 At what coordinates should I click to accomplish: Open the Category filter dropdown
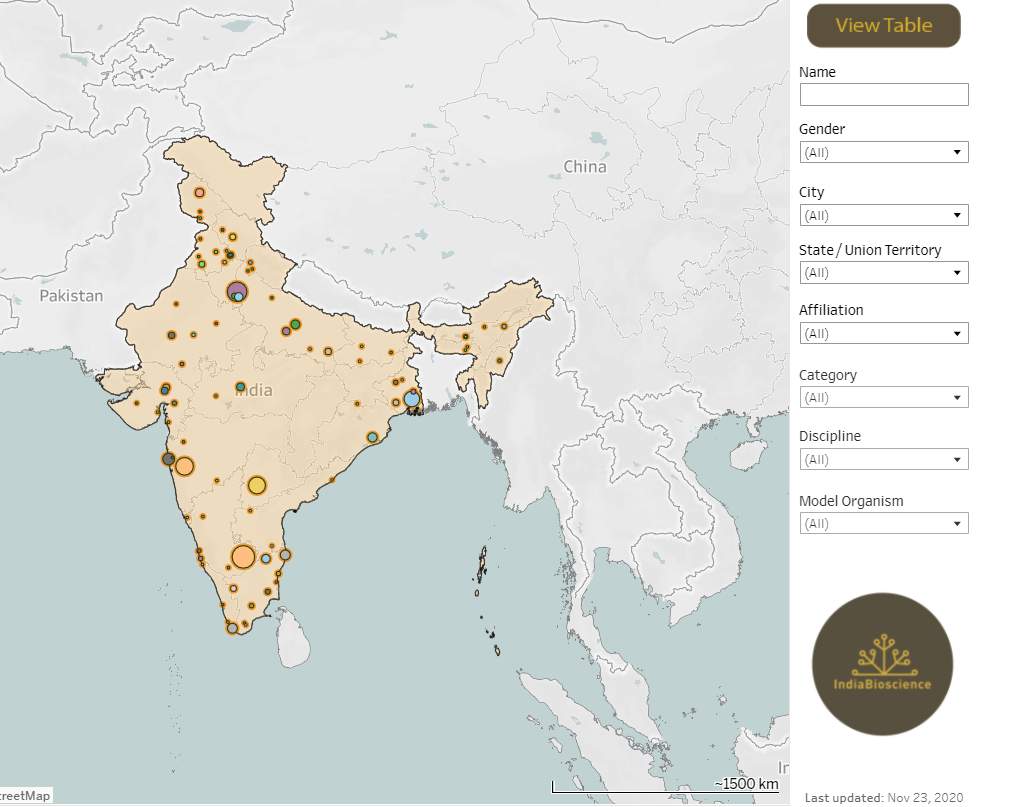pos(884,397)
